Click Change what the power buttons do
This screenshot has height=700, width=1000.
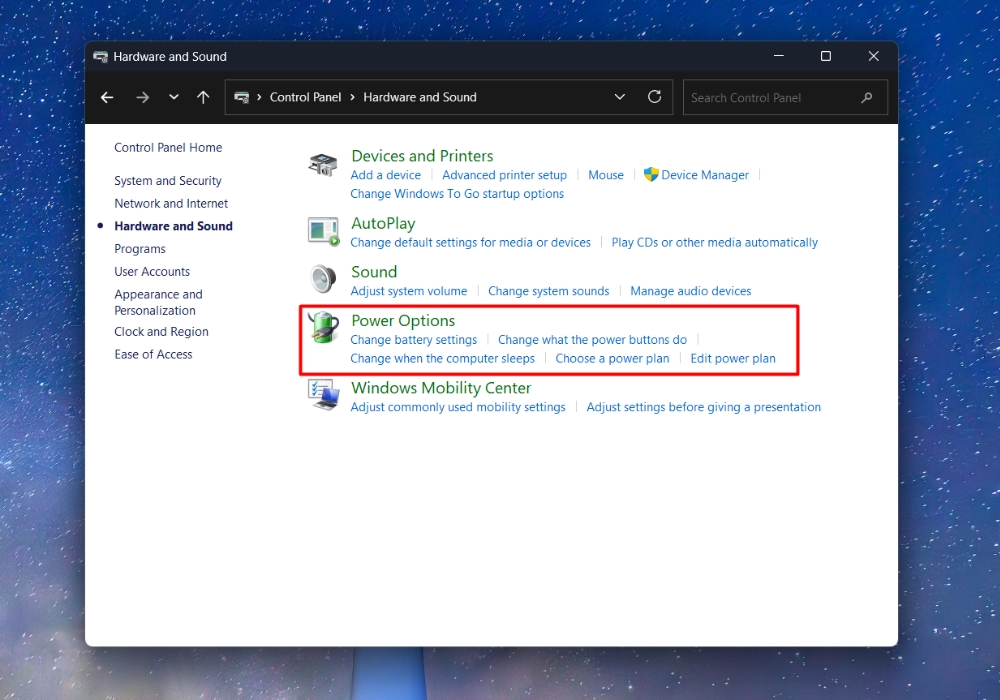tap(592, 340)
